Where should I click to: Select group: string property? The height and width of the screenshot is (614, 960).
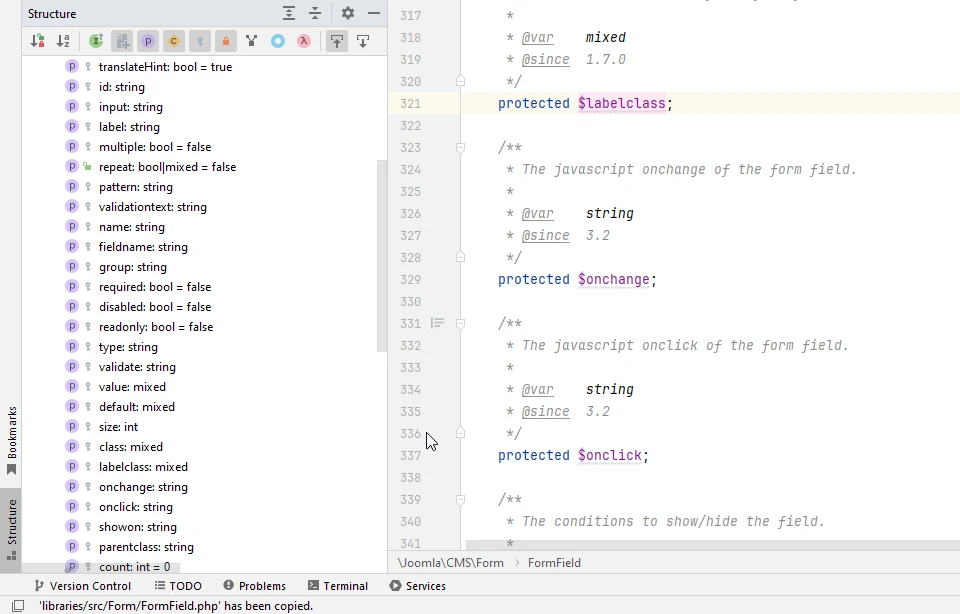pos(133,267)
